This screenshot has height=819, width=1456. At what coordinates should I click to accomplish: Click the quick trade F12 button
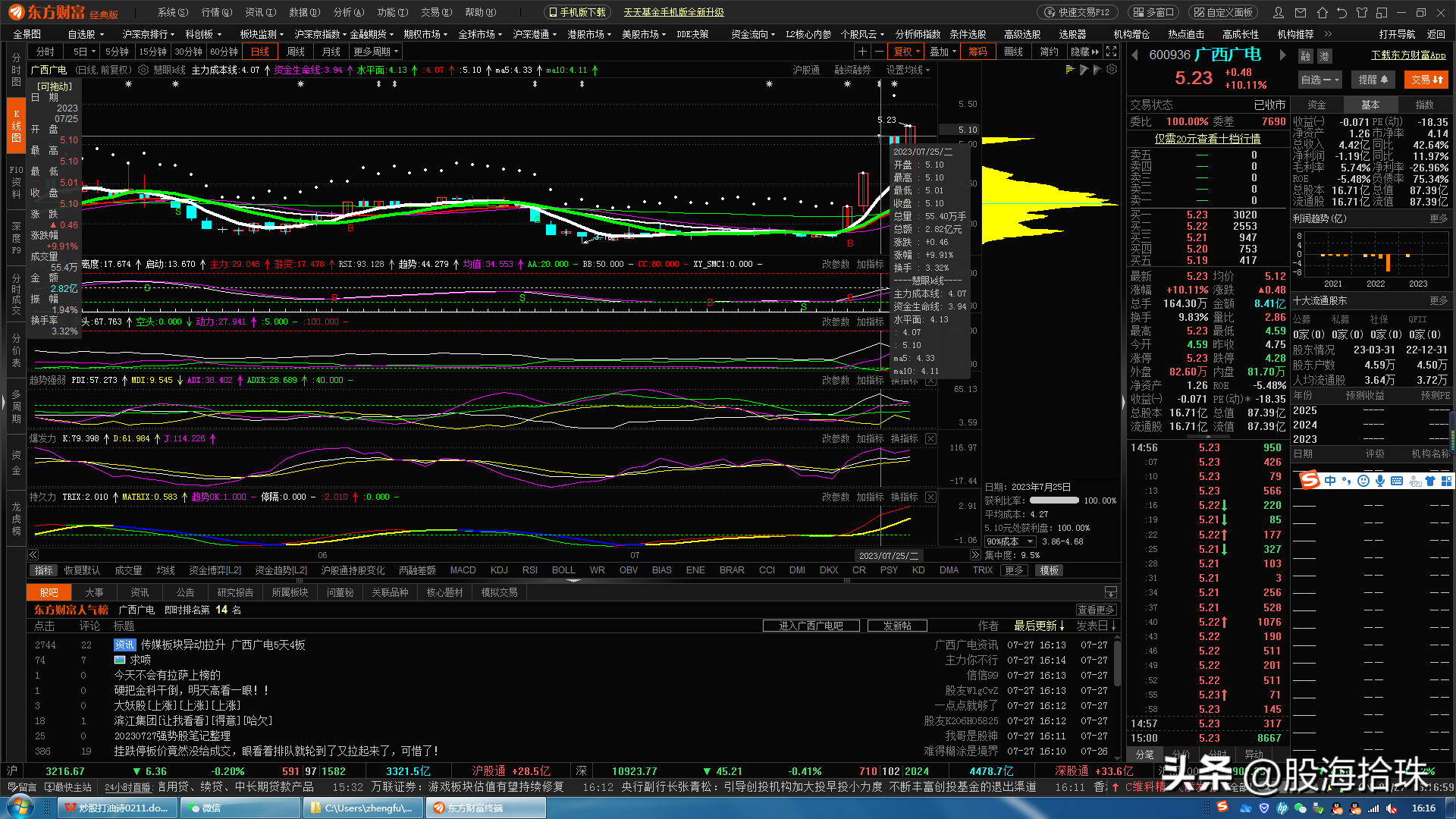[1077, 12]
